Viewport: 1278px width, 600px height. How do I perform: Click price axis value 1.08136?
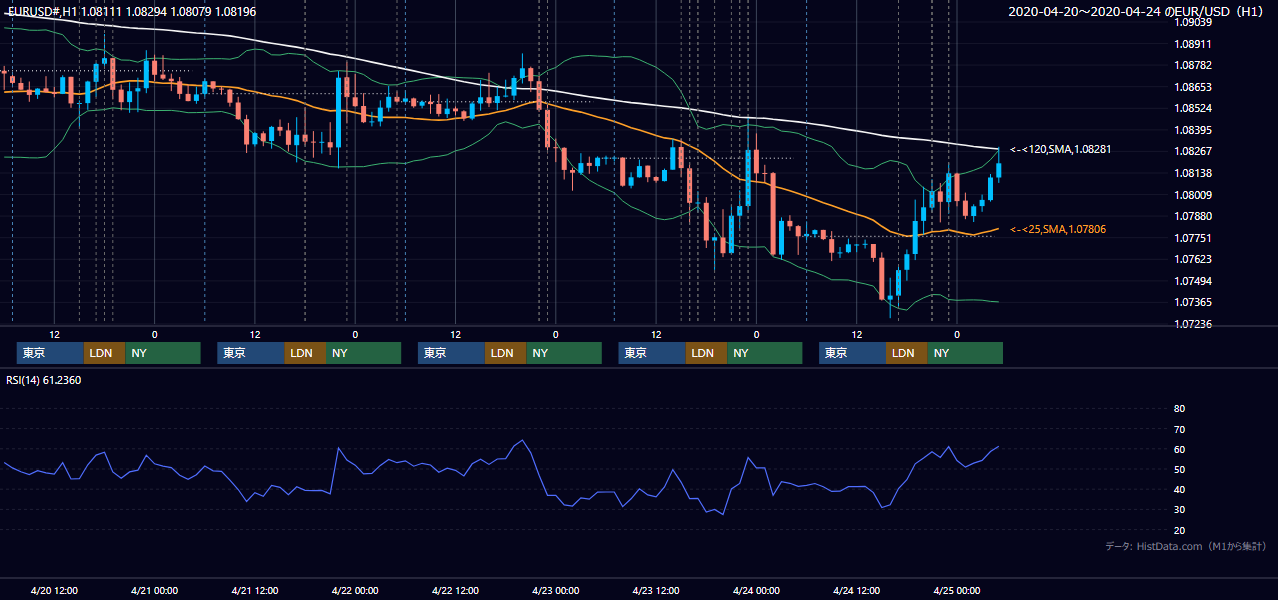click(x=1192, y=173)
